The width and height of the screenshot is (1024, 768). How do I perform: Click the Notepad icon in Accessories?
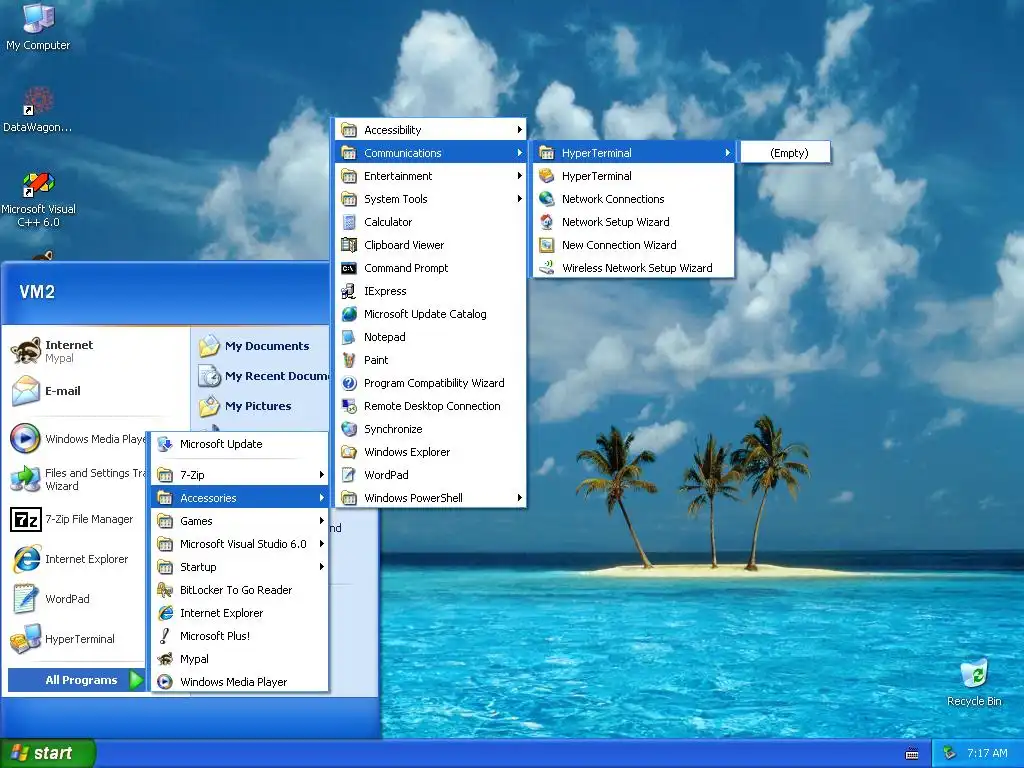click(349, 337)
